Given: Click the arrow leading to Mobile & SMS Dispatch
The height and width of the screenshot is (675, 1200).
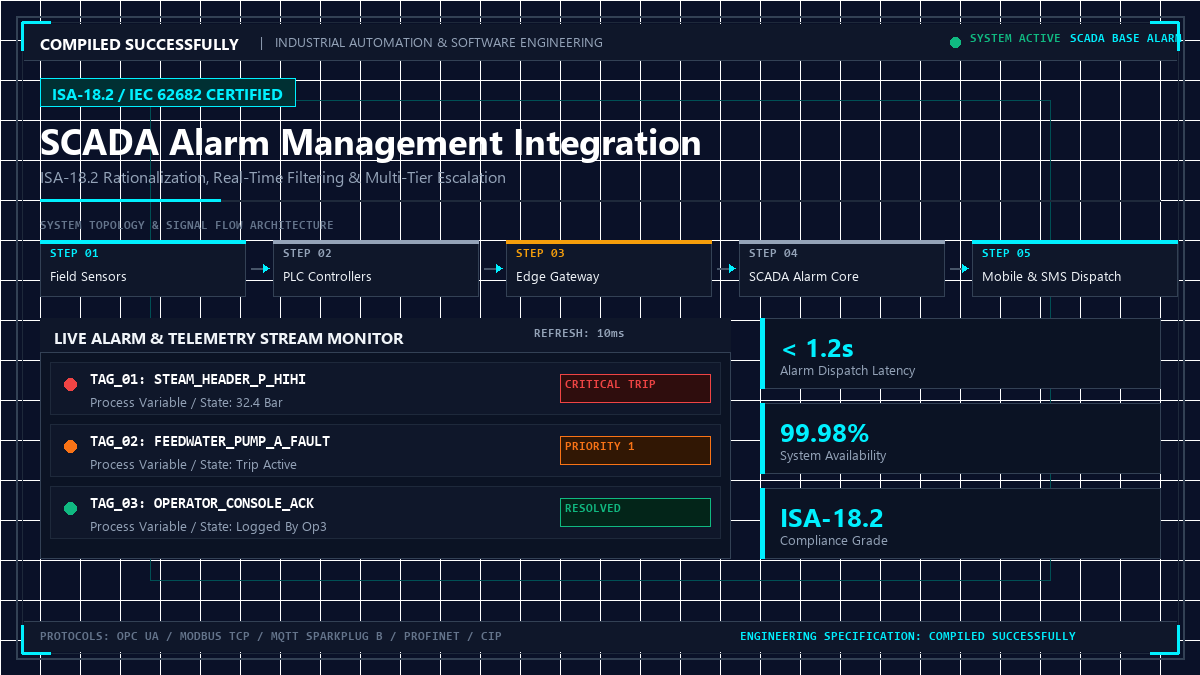Looking at the screenshot, I should pos(959,269).
